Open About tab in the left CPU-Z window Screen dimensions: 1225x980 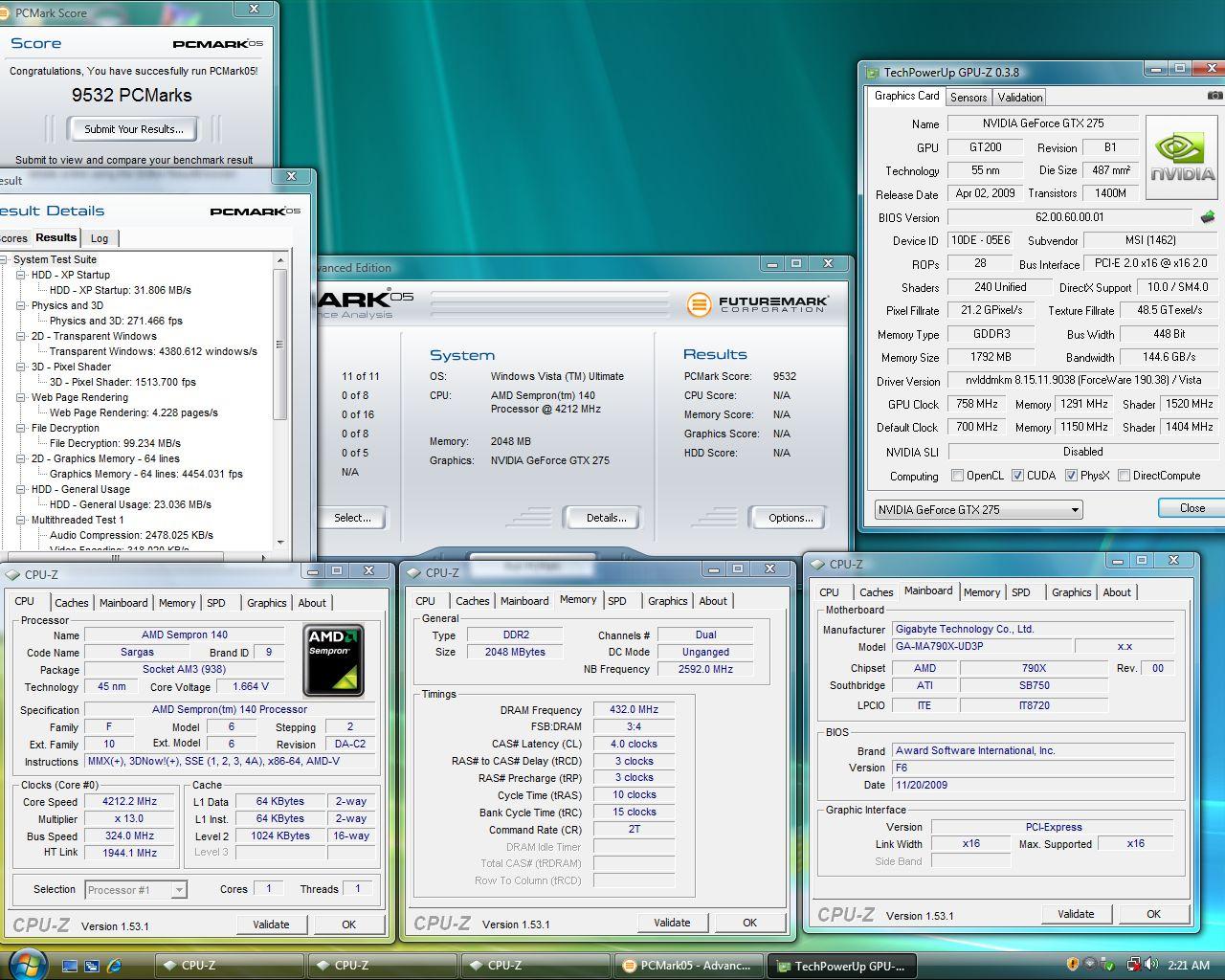[x=312, y=603]
